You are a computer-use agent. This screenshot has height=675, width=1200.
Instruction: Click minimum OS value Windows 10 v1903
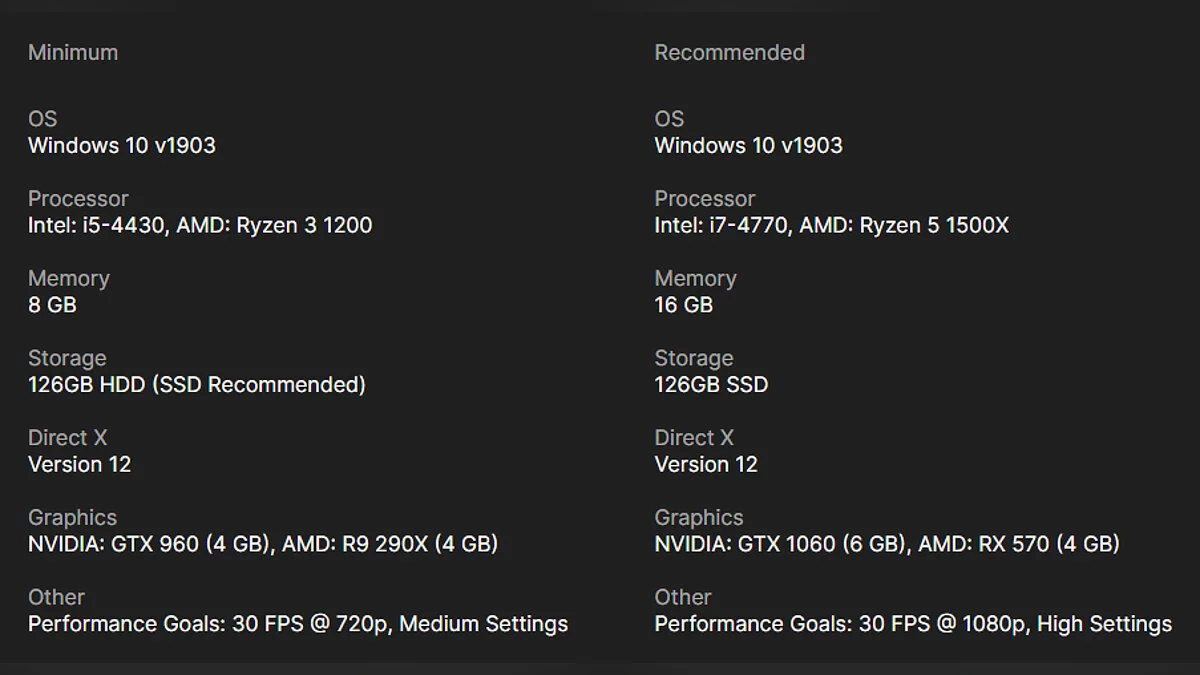pyautogui.click(x=122, y=145)
